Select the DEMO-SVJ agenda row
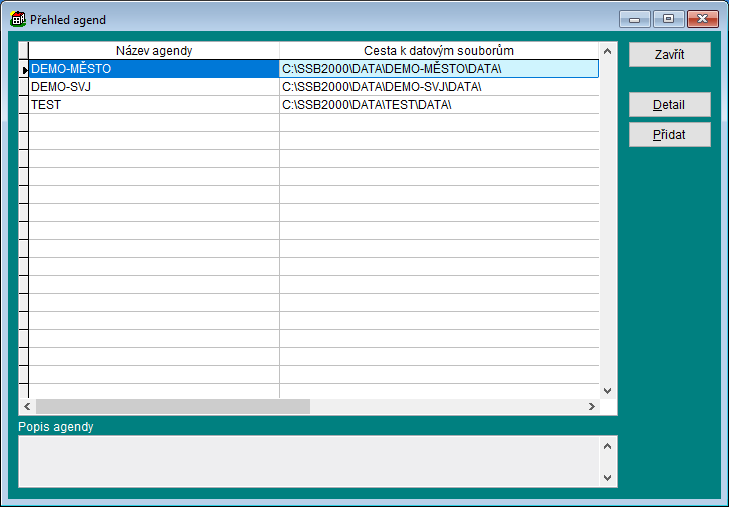 [154, 87]
